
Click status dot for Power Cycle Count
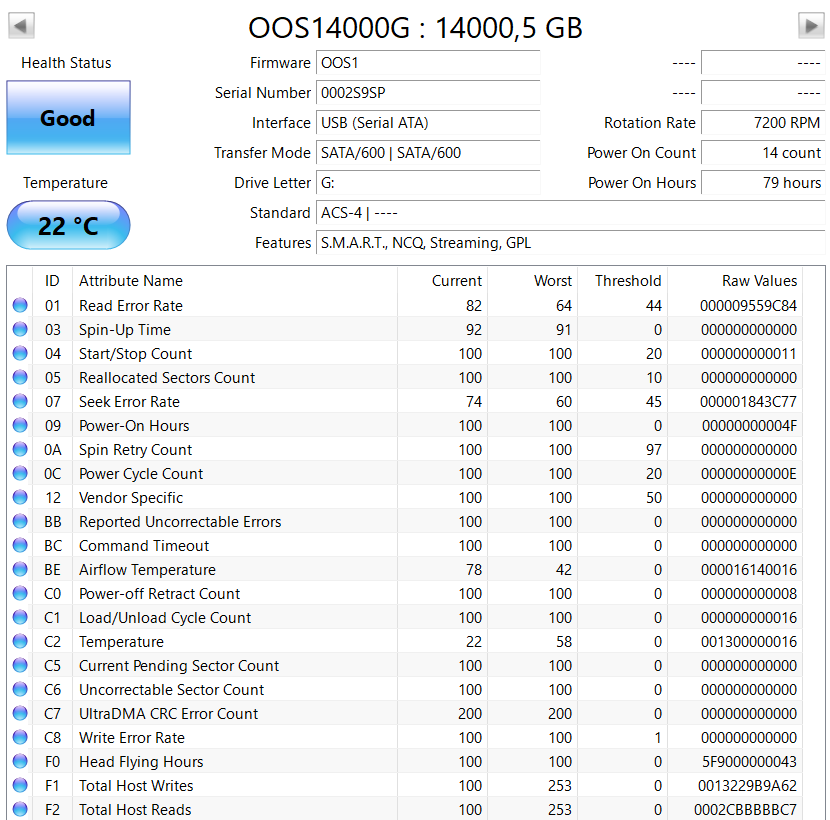click(20, 473)
